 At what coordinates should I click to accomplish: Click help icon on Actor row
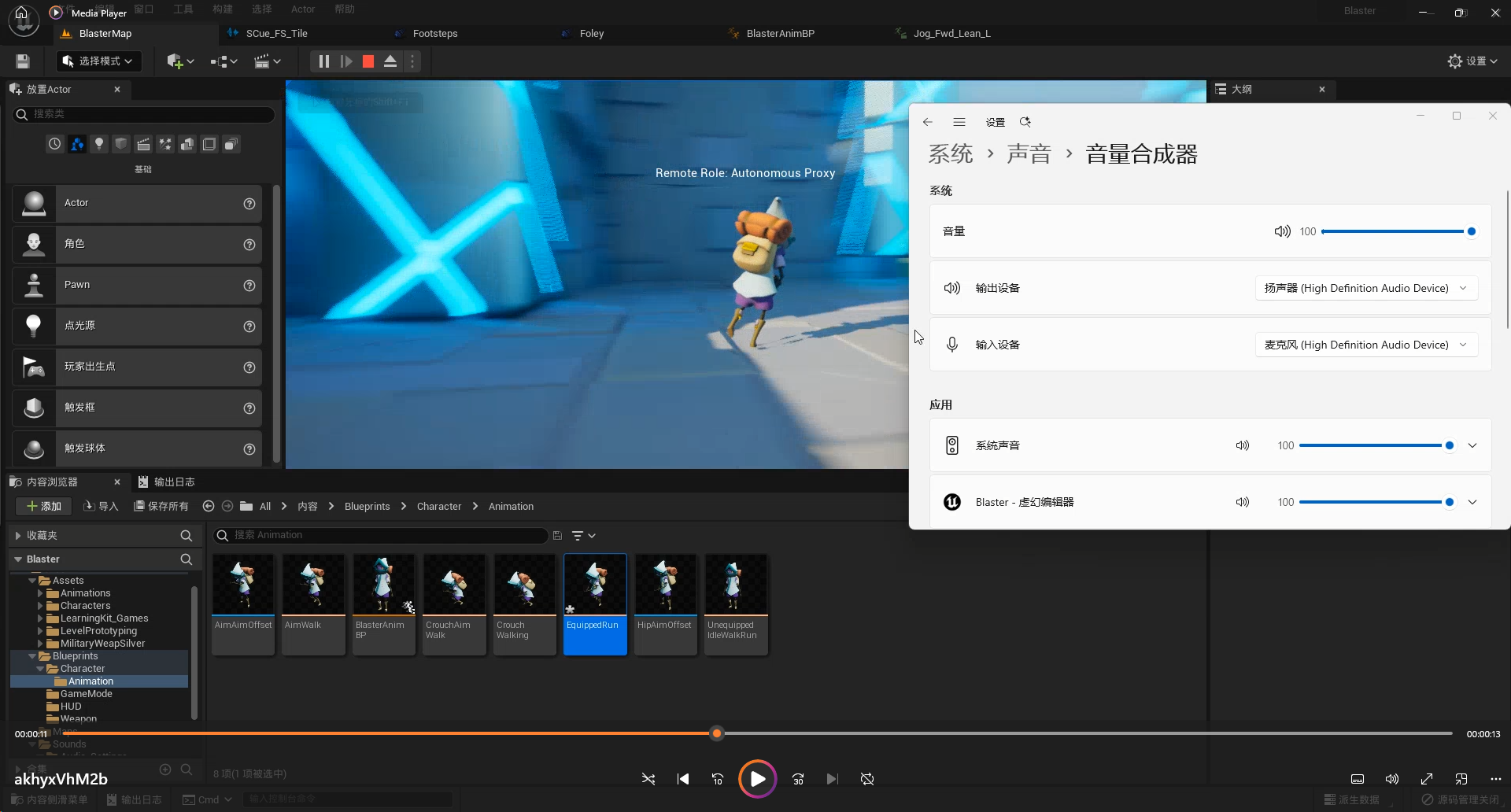tap(249, 204)
